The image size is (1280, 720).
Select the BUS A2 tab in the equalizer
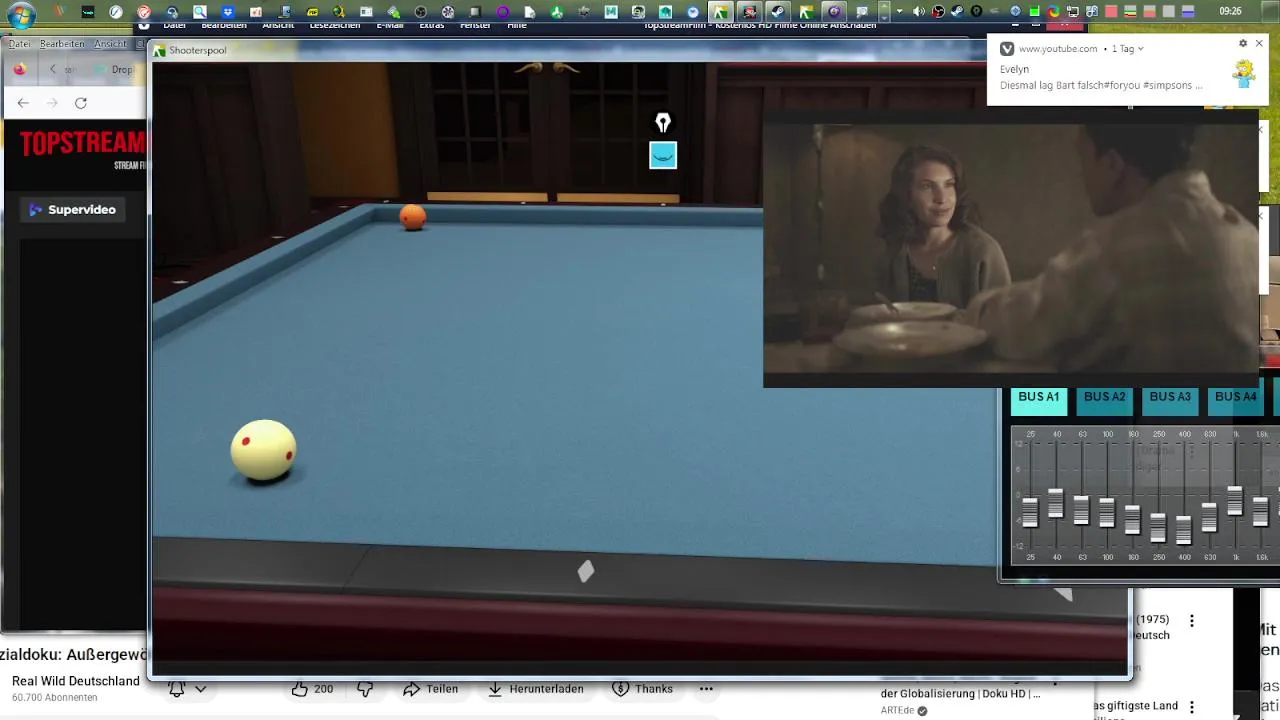pyautogui.click(x=1104, y=400)
